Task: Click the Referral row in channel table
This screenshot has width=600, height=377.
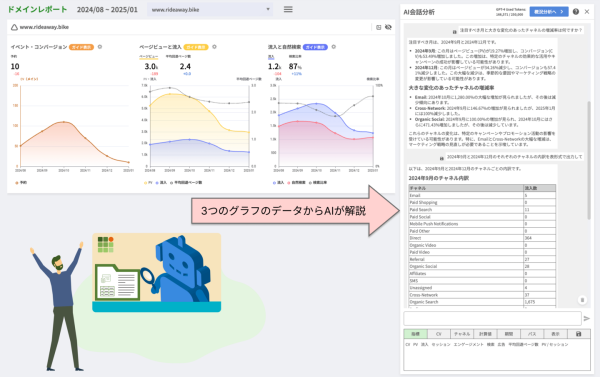Action: pos(482,259)
